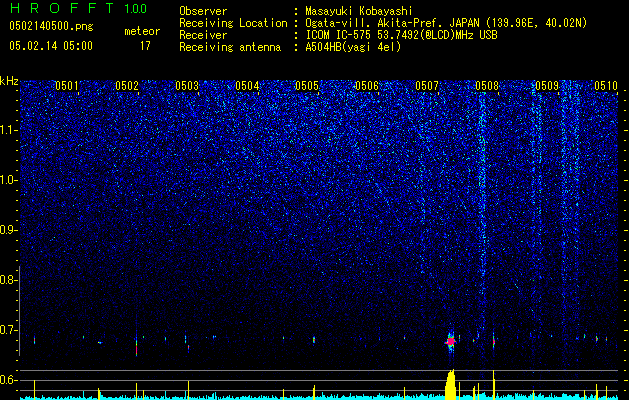Click the 0503 time marker
629x400 pixels.
tap(187, 86)
